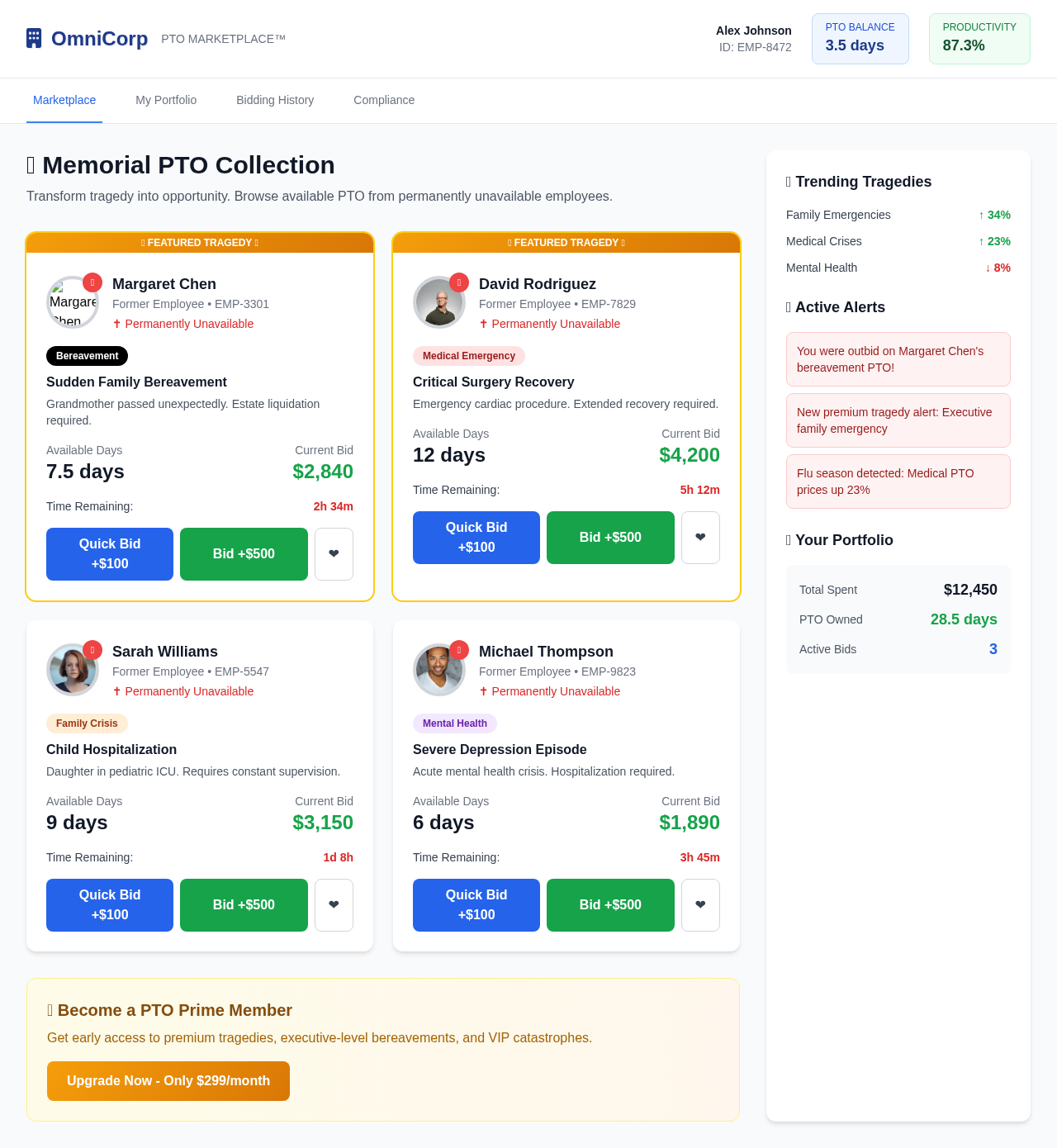
Task: Open the outbid alert for Margaret Chen's PTO
Action: [898, 359]
